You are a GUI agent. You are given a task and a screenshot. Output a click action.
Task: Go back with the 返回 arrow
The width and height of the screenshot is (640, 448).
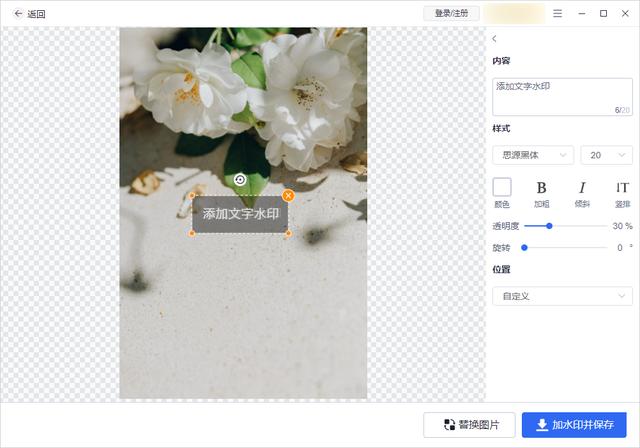(29, 14)
